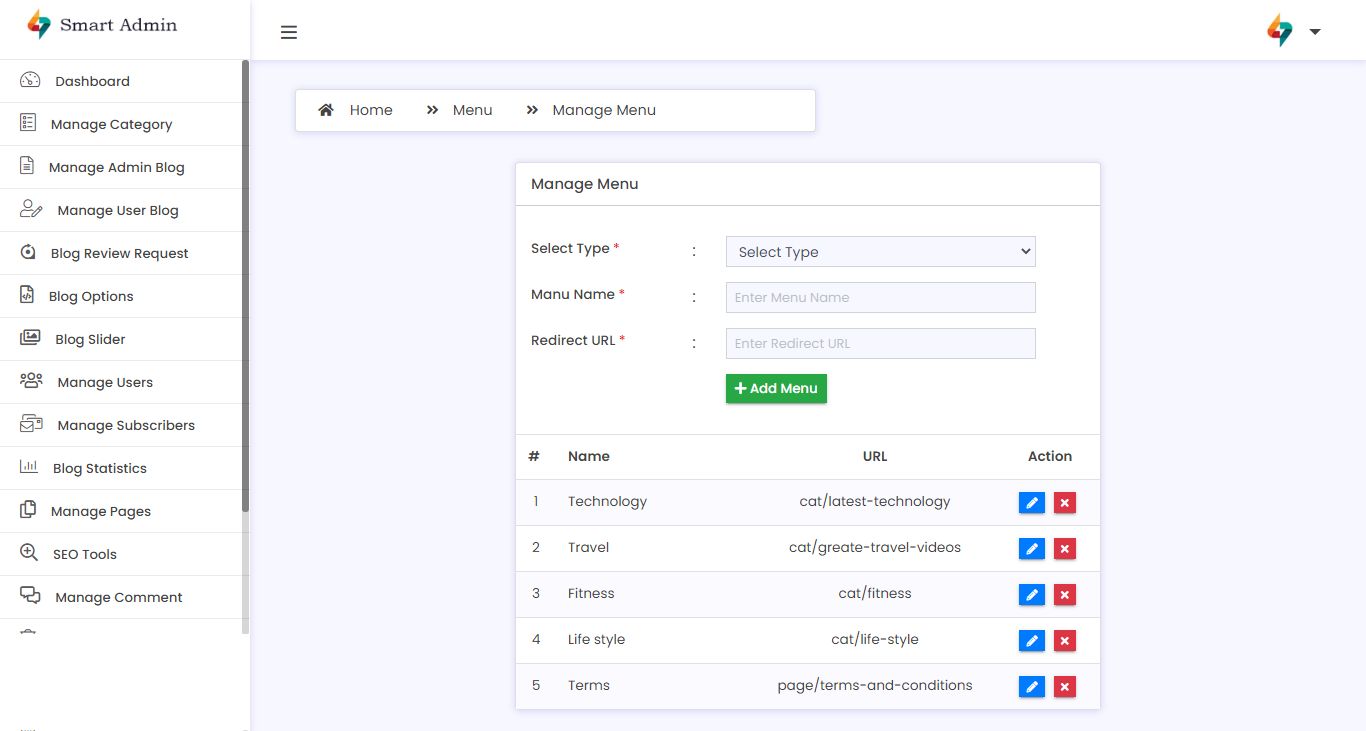The width and height of the screenshot is (1366, 731).
Task: Open the Select Type dropdown
Action: pyautogui.click(x=880, y=252)
